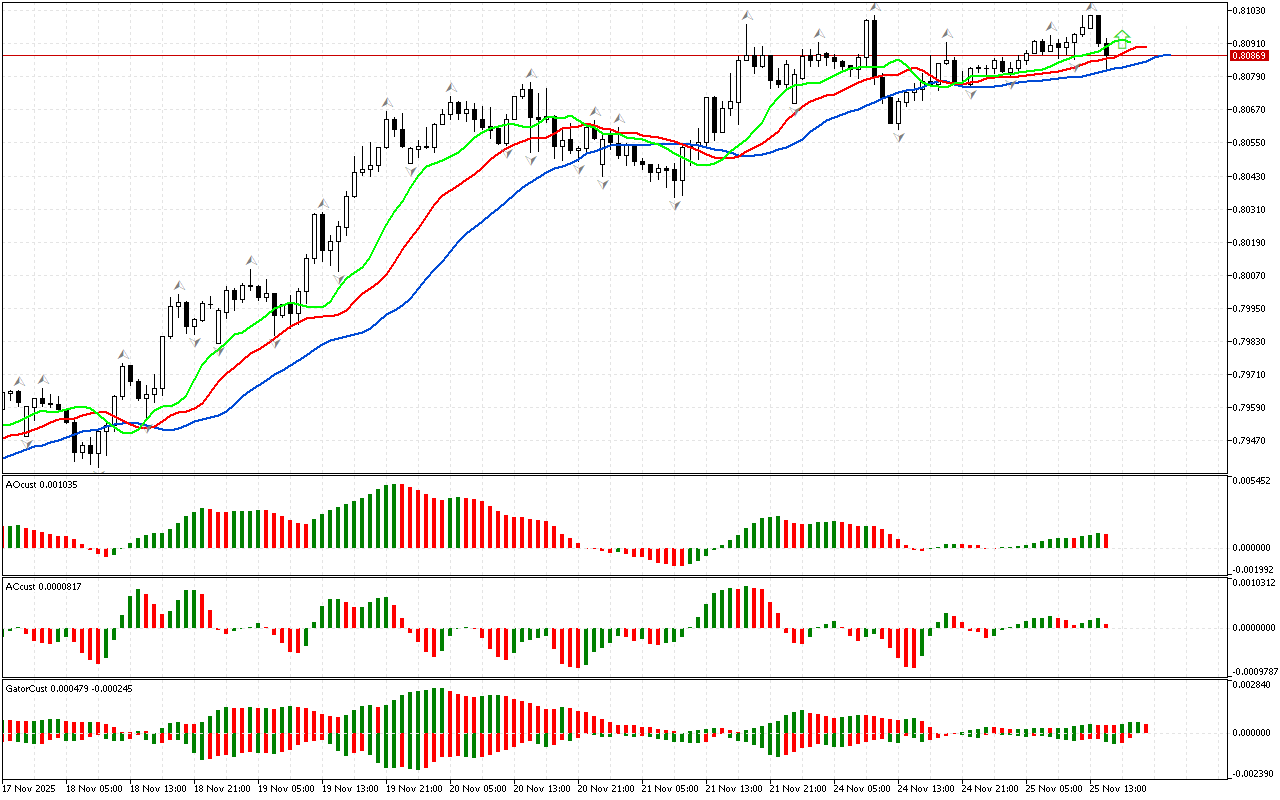Select the down fractal under the 21 Nov low
Viewport: 1280px width, 800px height.
pos(676,205)
